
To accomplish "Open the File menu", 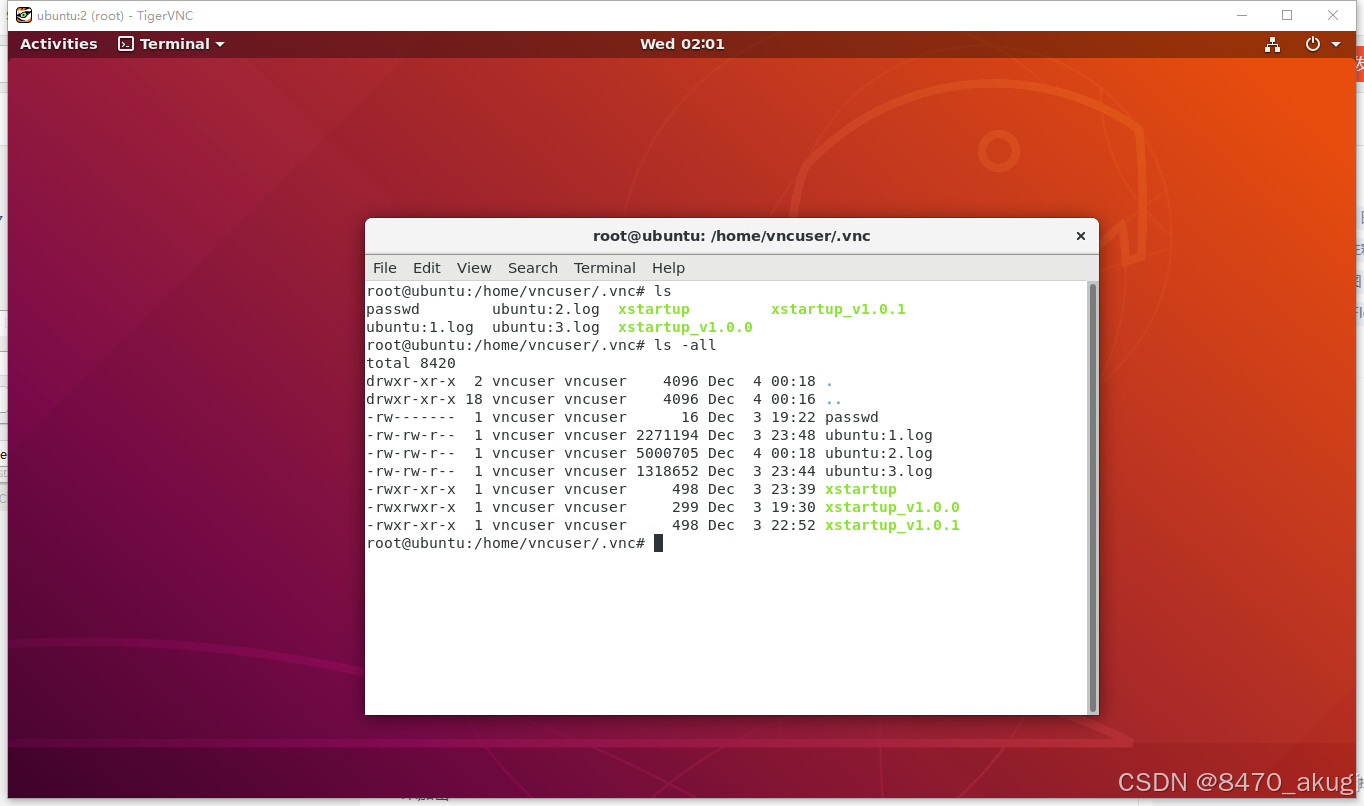I will click(x=384, y=268).
